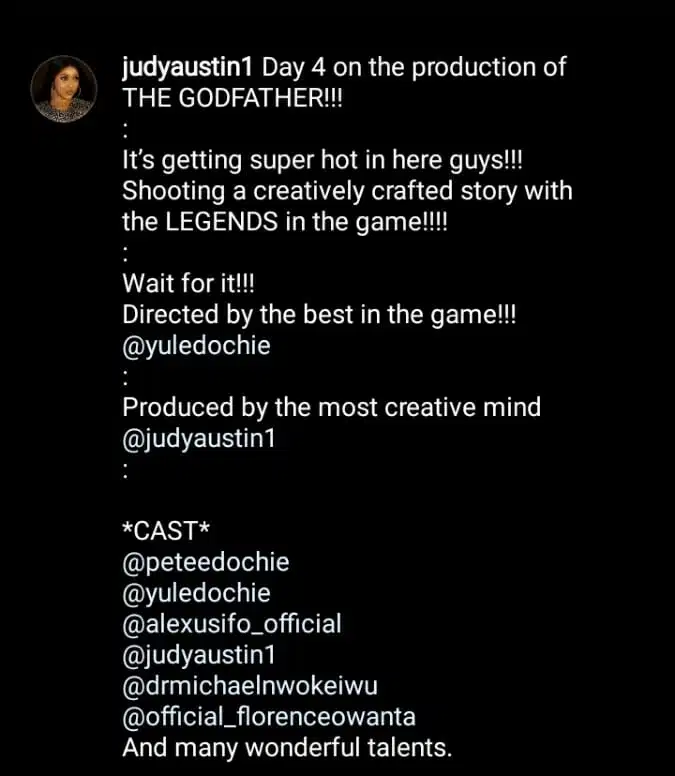Viewport: 675px width, 776px height.
Task: Open the @alexusifo_official profile mention
Action: [232, 624]
